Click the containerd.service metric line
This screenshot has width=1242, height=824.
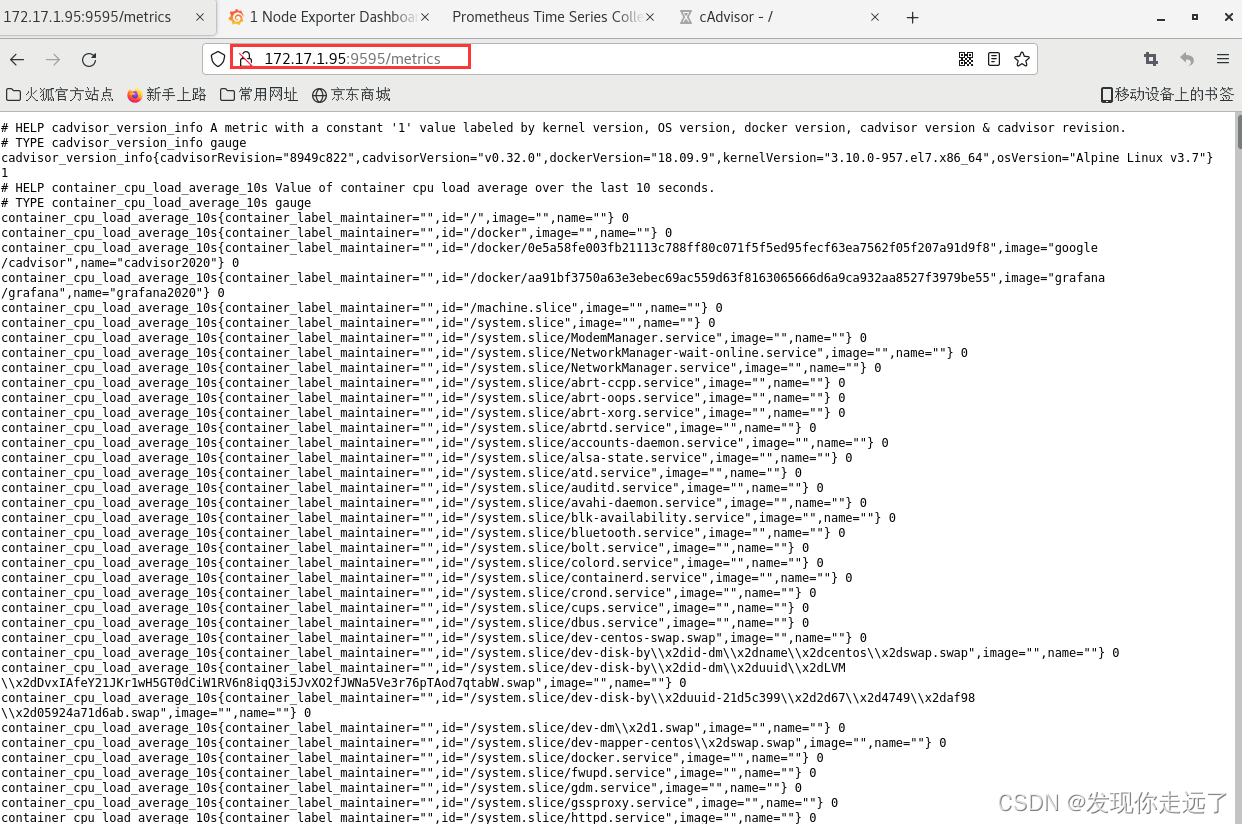click(427, 578)
